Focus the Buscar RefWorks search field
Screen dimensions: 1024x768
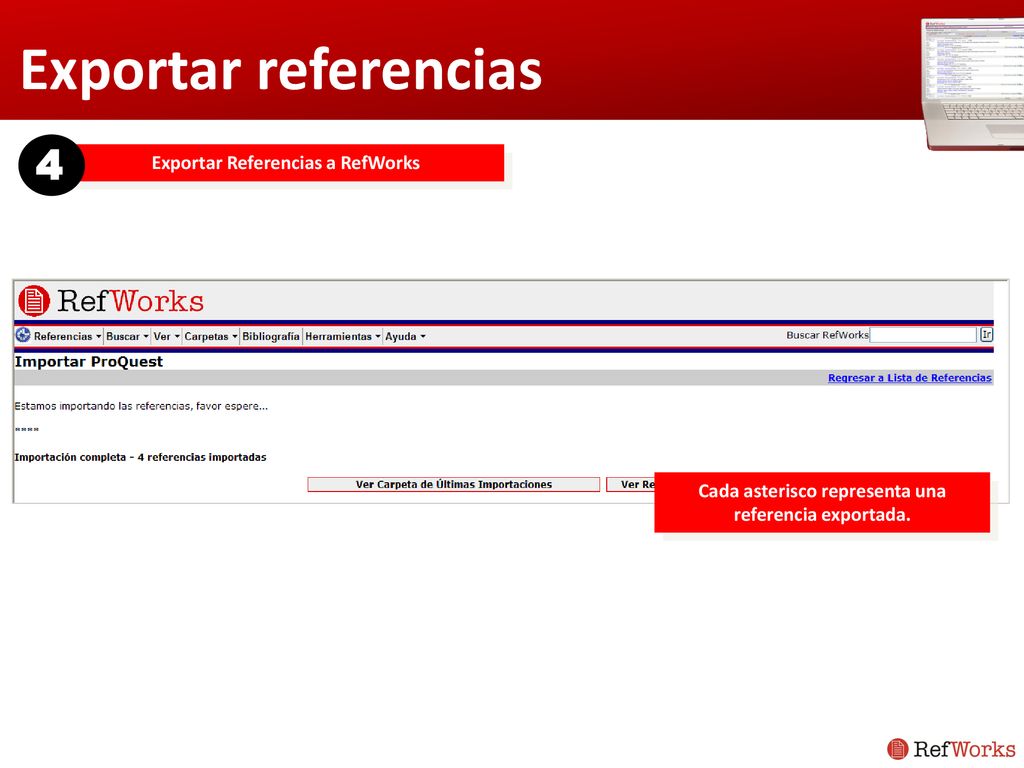pyautogui.click(x=923, y=335)
